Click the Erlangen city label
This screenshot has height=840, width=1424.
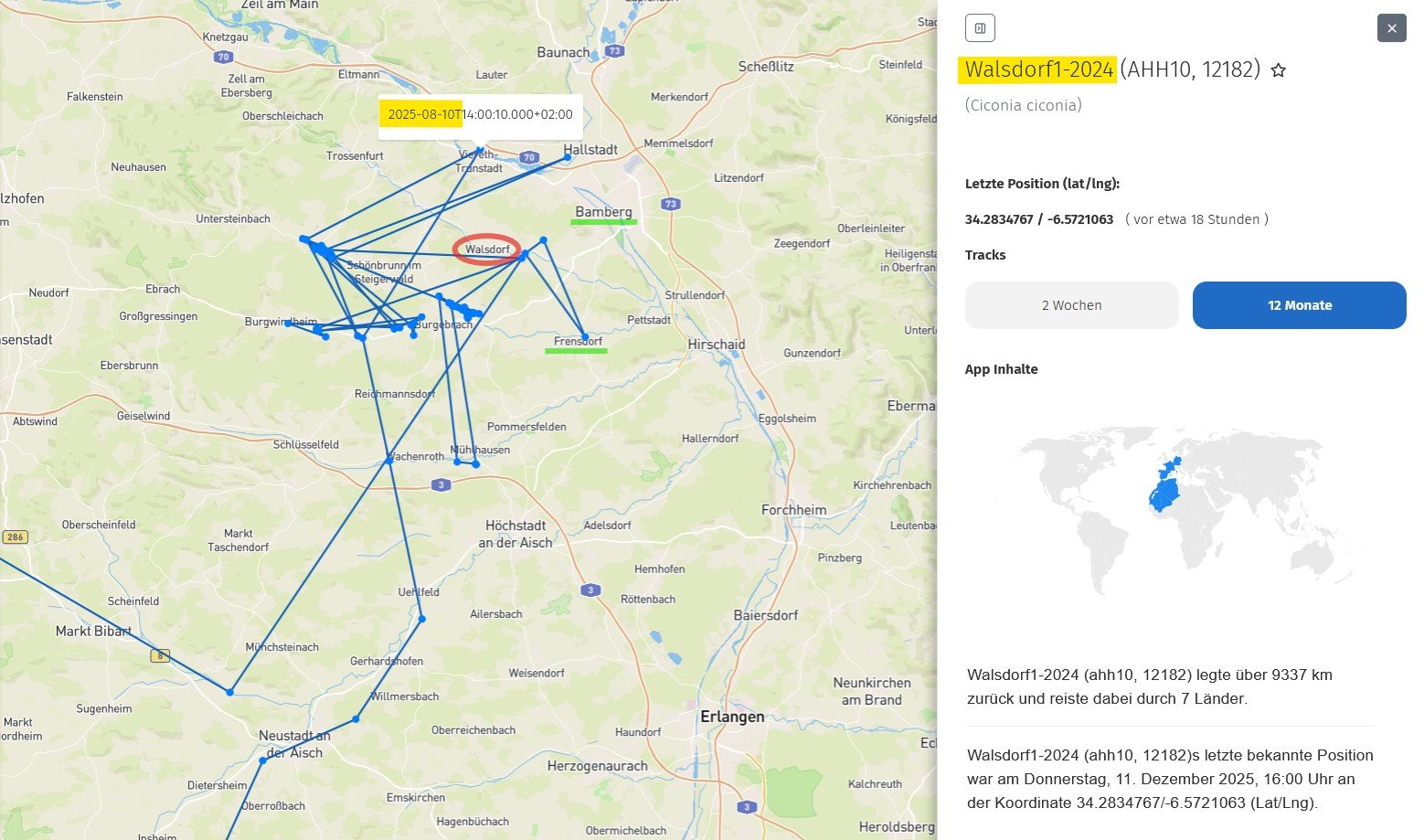[731, 717]
